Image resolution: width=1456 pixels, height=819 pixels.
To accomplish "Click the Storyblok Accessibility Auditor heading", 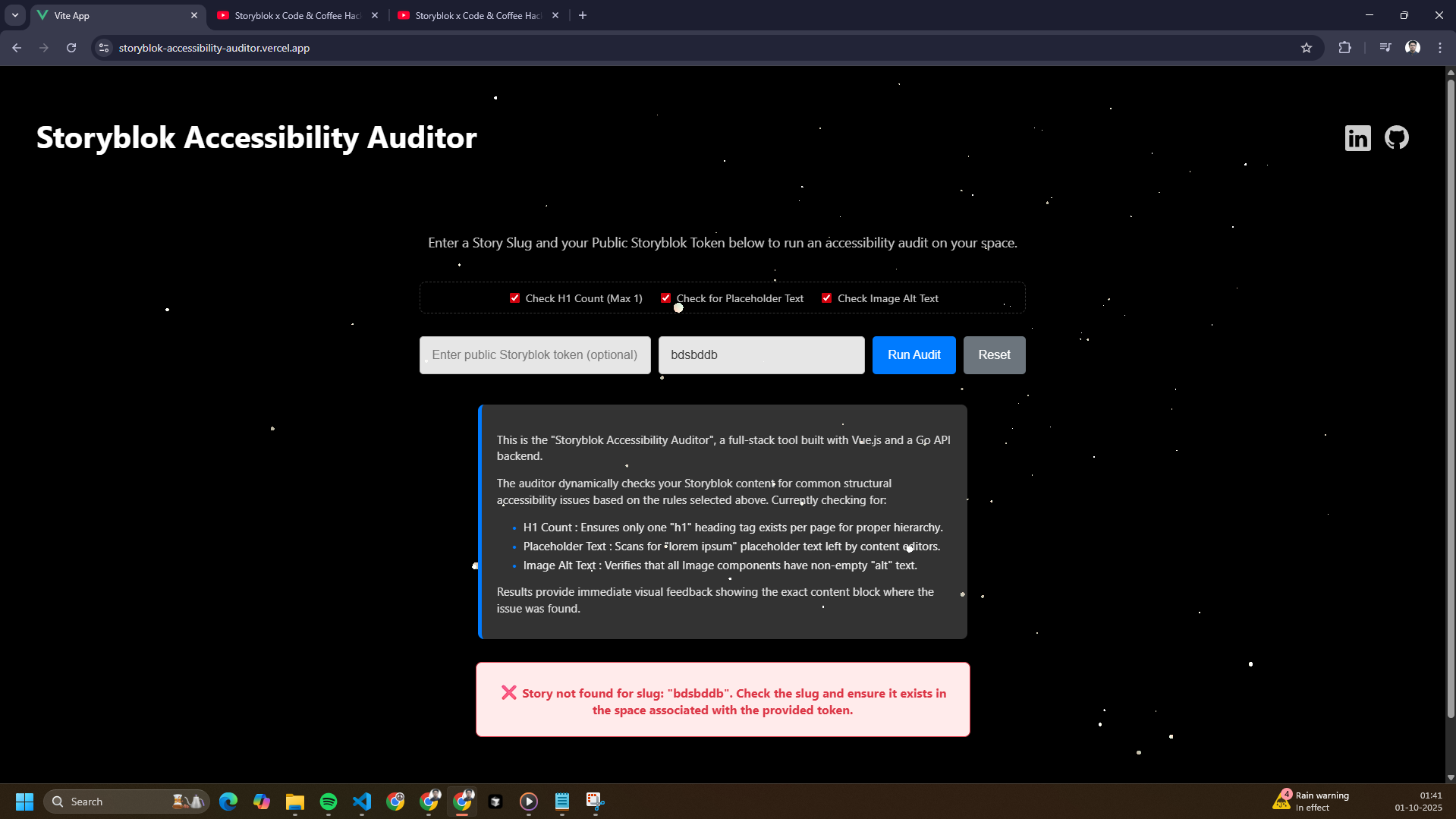I will coord(256,138).
